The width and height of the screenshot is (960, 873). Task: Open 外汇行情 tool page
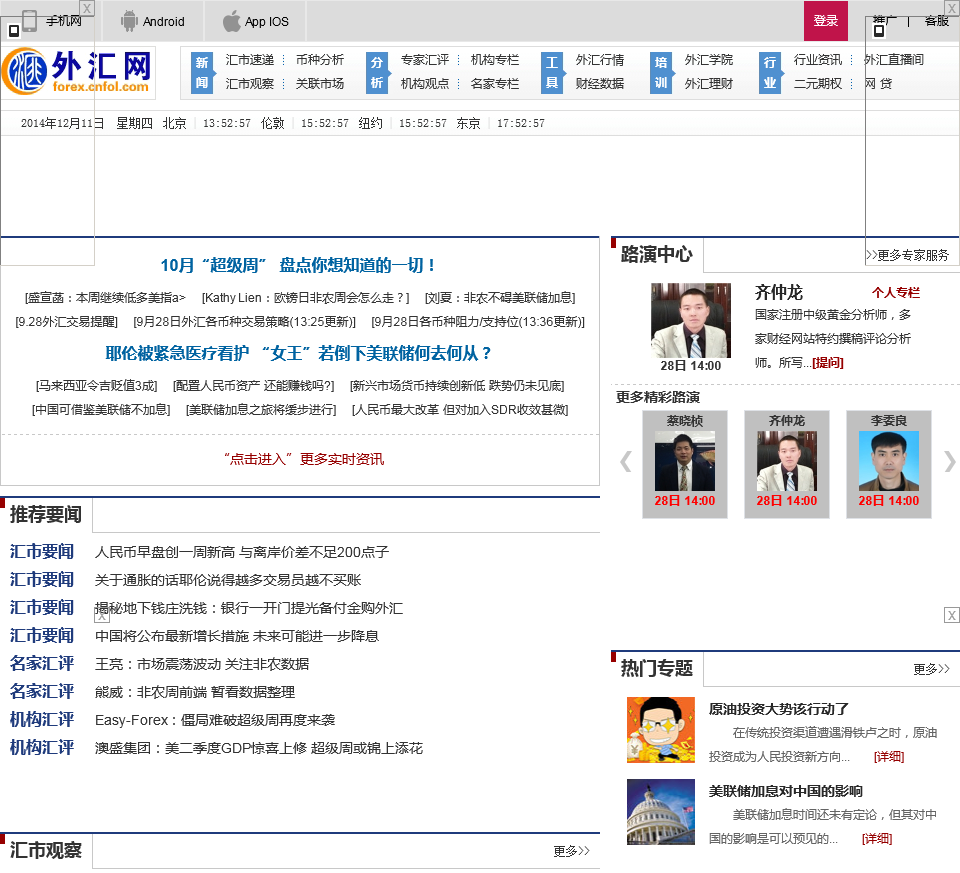(600, 60)
